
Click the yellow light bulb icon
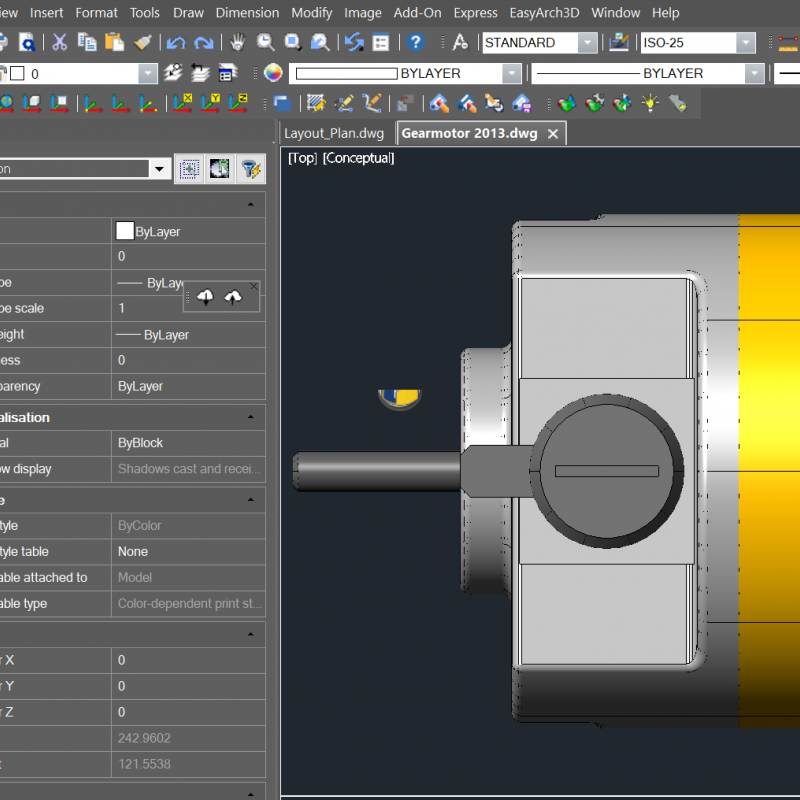point(651,103)
